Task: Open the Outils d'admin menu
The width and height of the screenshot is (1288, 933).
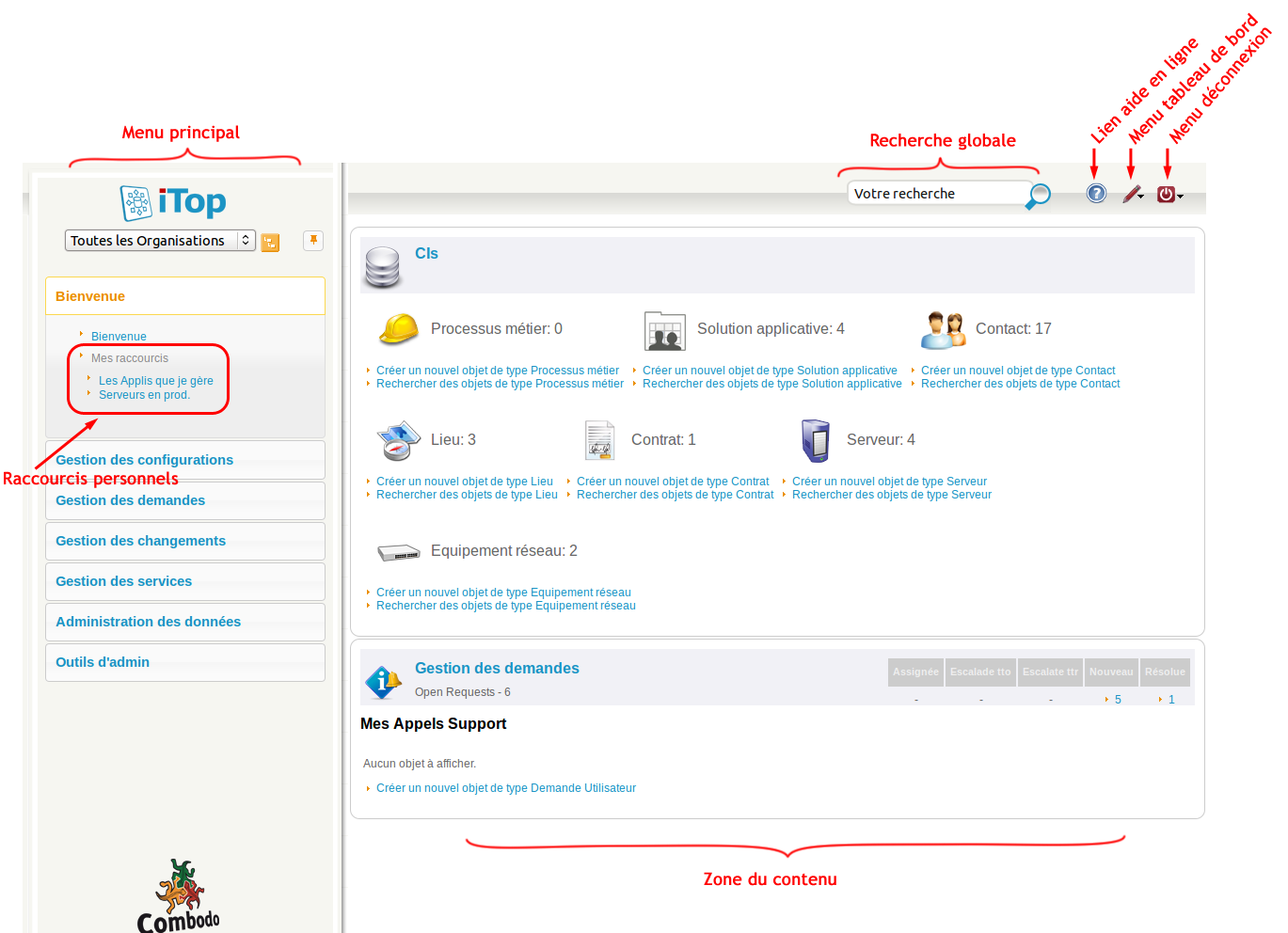Action: click(x=103, y=662)
